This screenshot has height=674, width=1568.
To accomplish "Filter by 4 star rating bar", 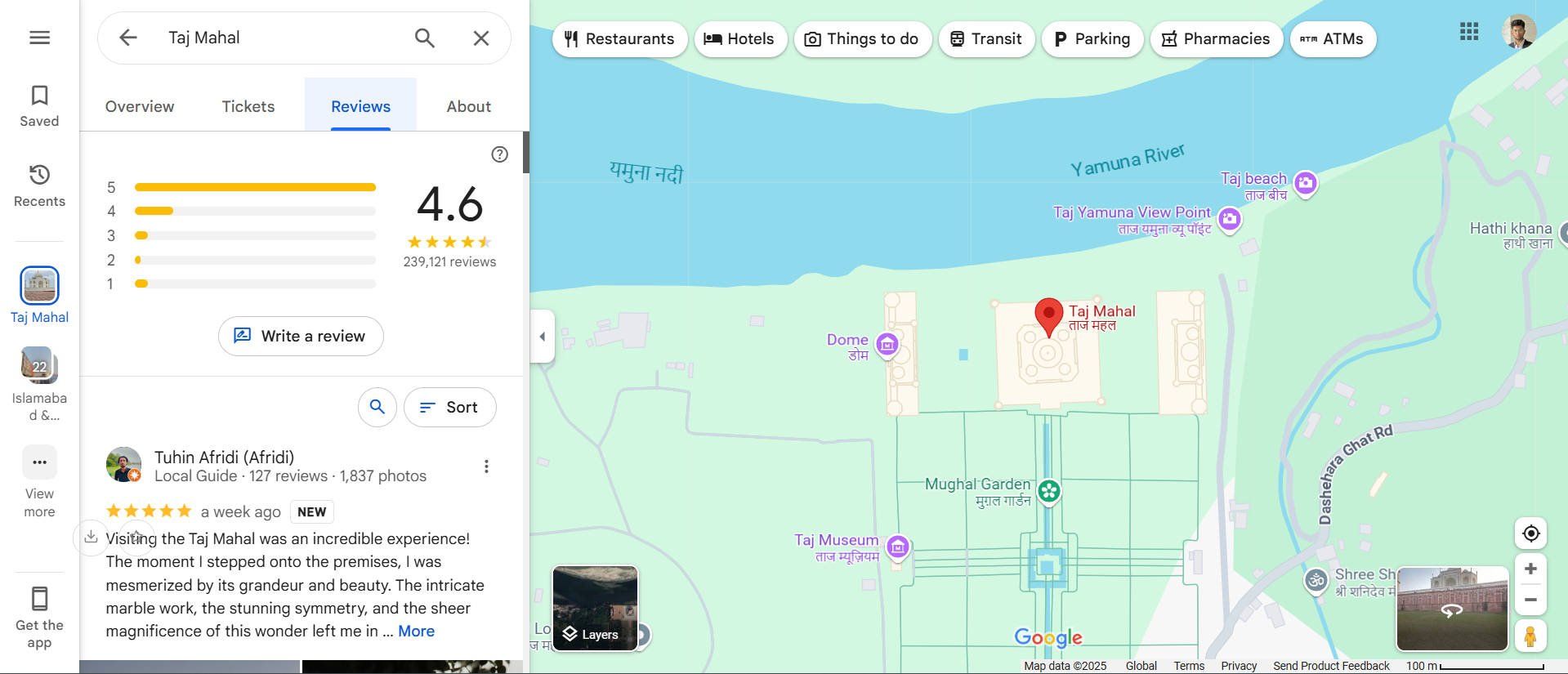I will [255, 211].
